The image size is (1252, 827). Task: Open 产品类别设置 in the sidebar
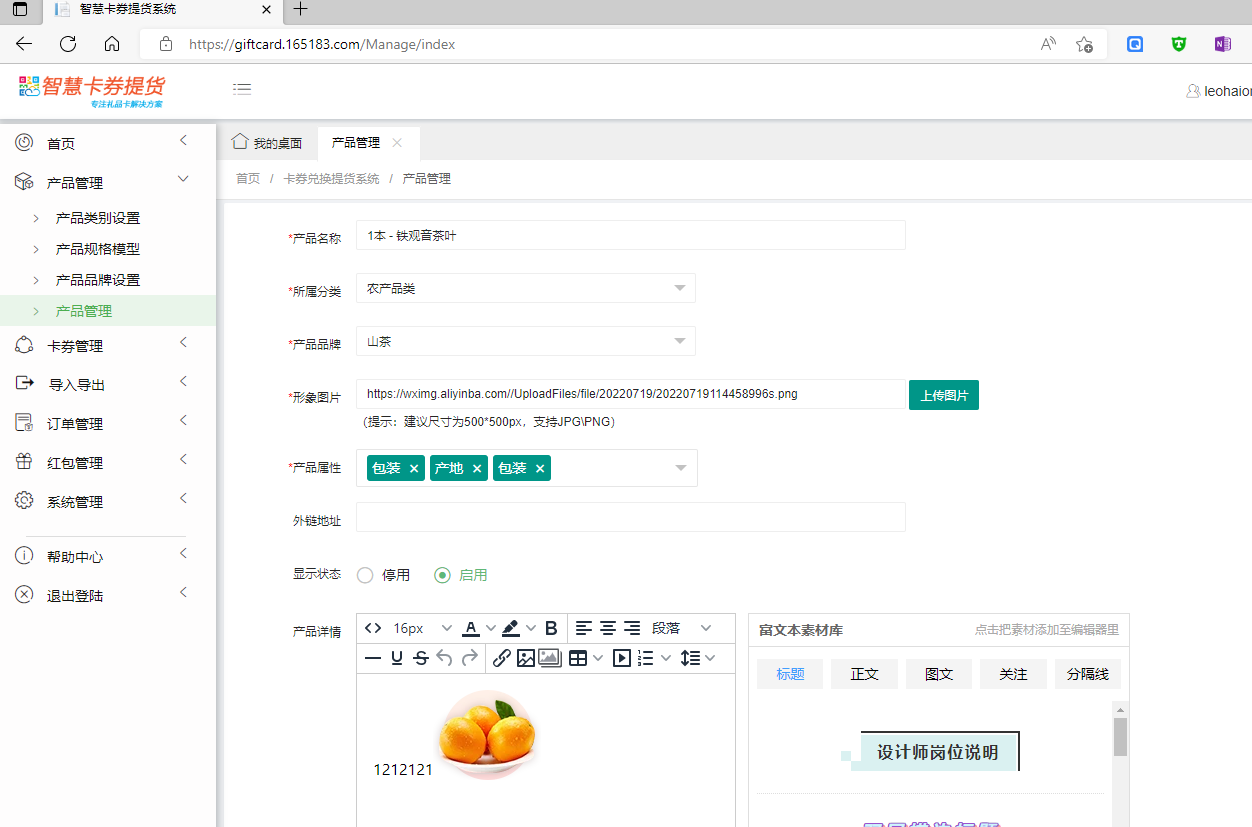click(x=98, y=218)
